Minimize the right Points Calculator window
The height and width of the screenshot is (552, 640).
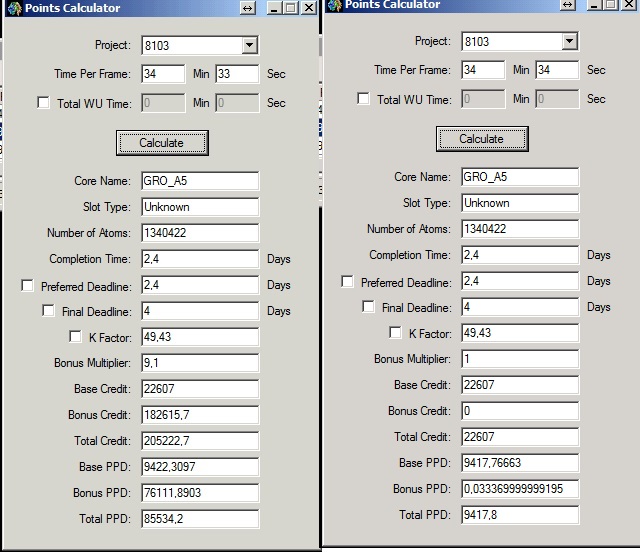594,4
